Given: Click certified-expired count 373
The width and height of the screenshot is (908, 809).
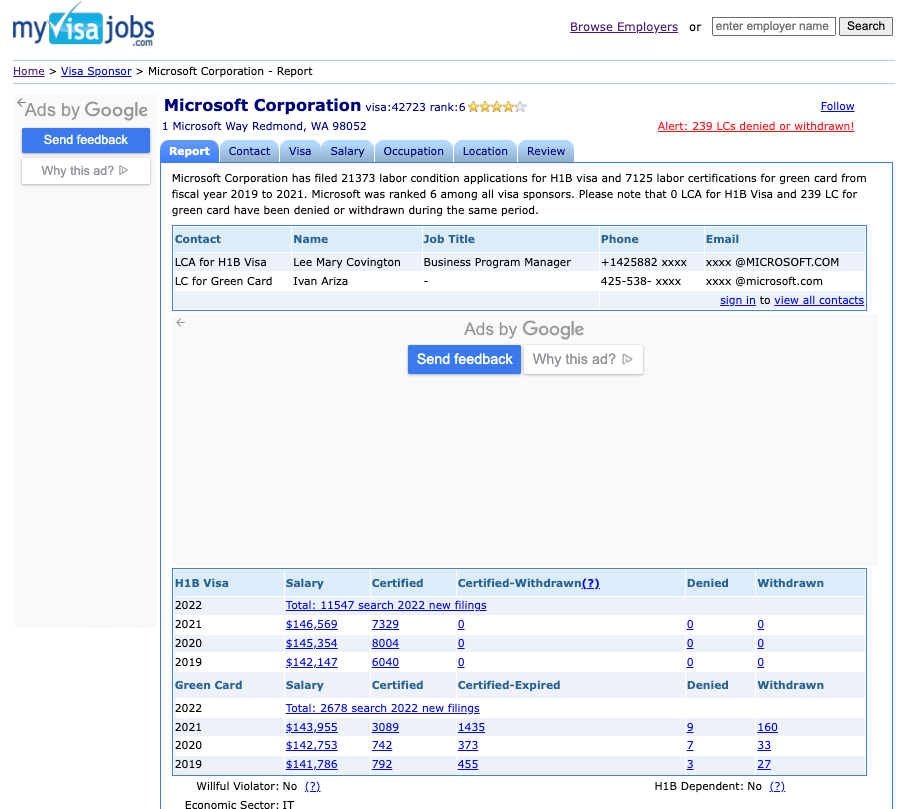Looking at the screenshot, I should pos(468,745).
